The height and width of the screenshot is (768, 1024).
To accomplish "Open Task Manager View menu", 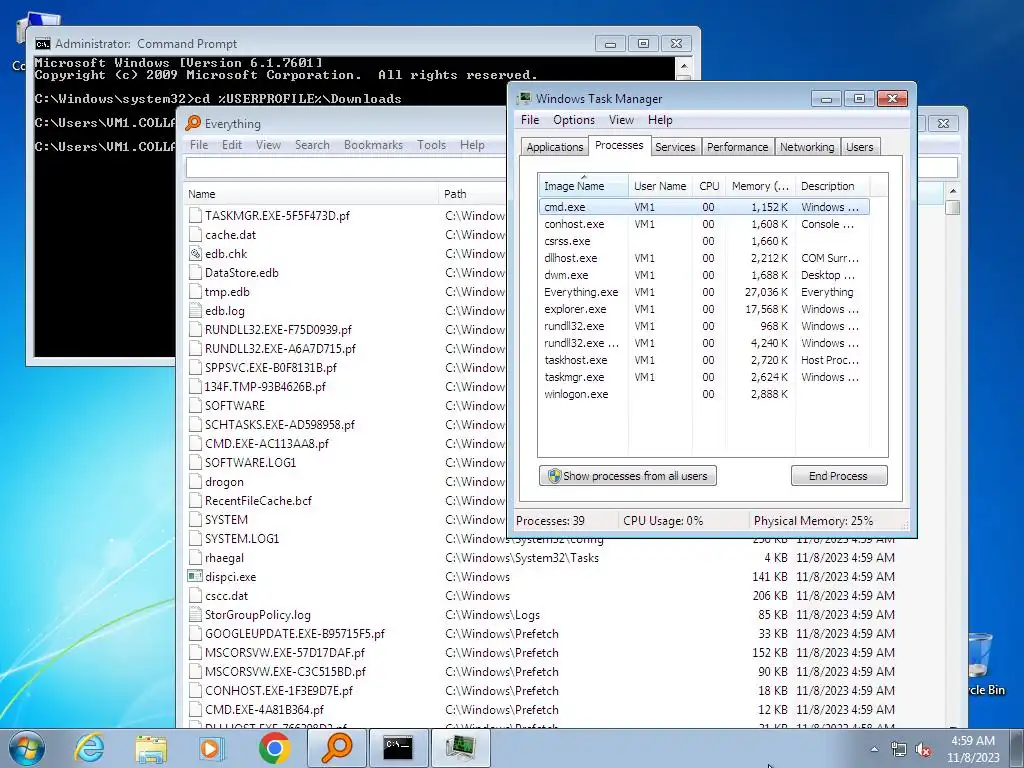I will [x=621, y=120].
